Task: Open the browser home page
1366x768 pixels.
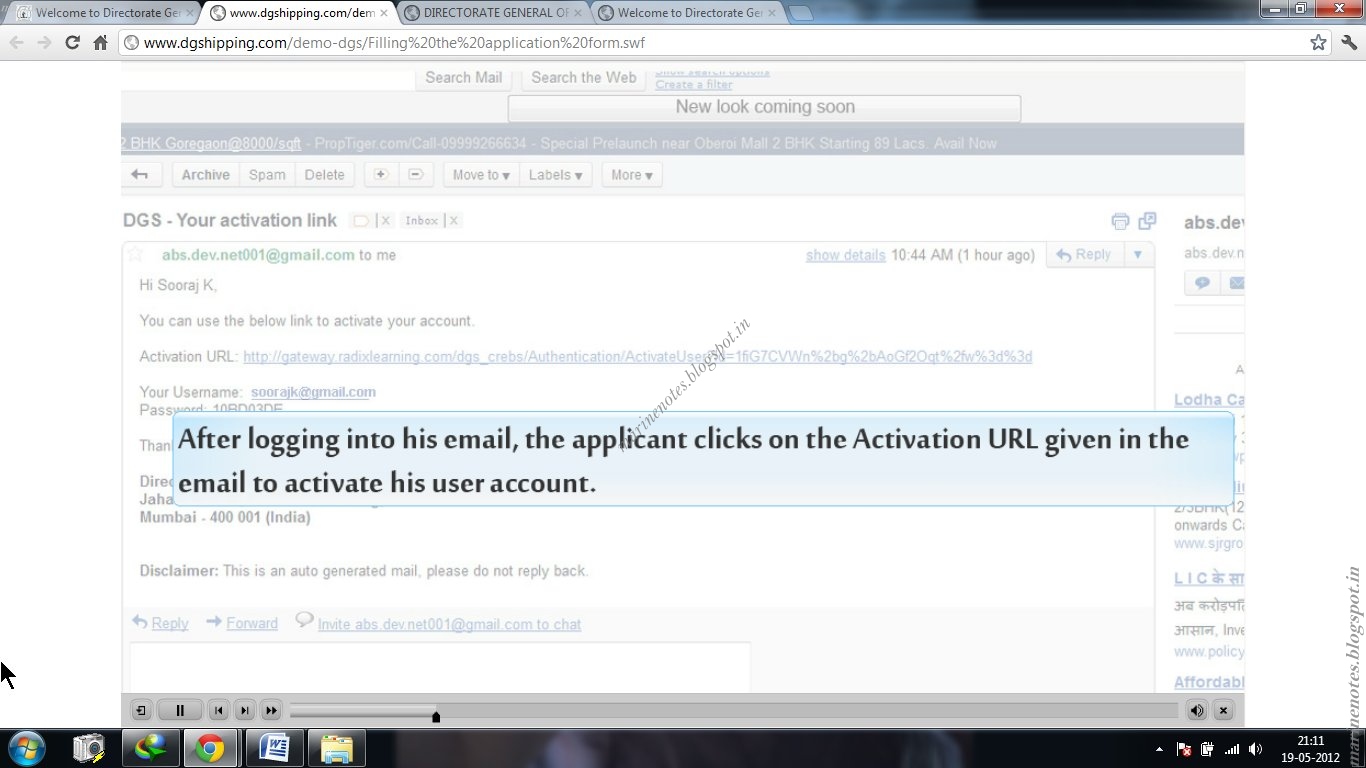Action: [100, 43]
